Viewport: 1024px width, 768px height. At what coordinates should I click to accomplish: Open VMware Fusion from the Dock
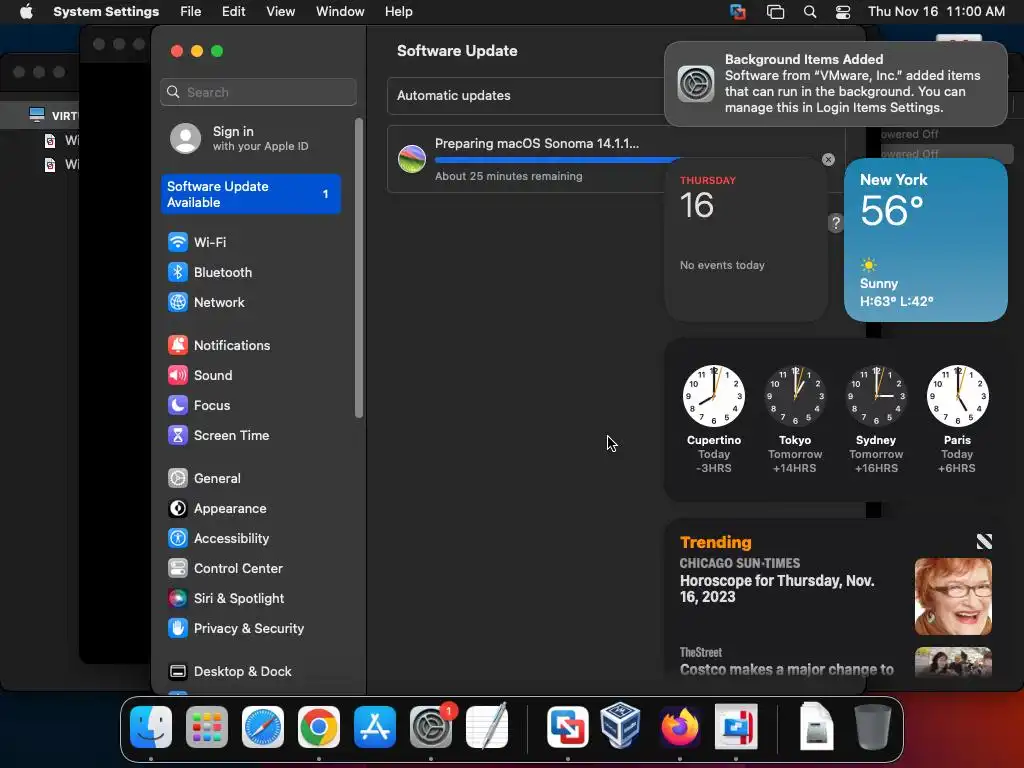pos(568,727)
